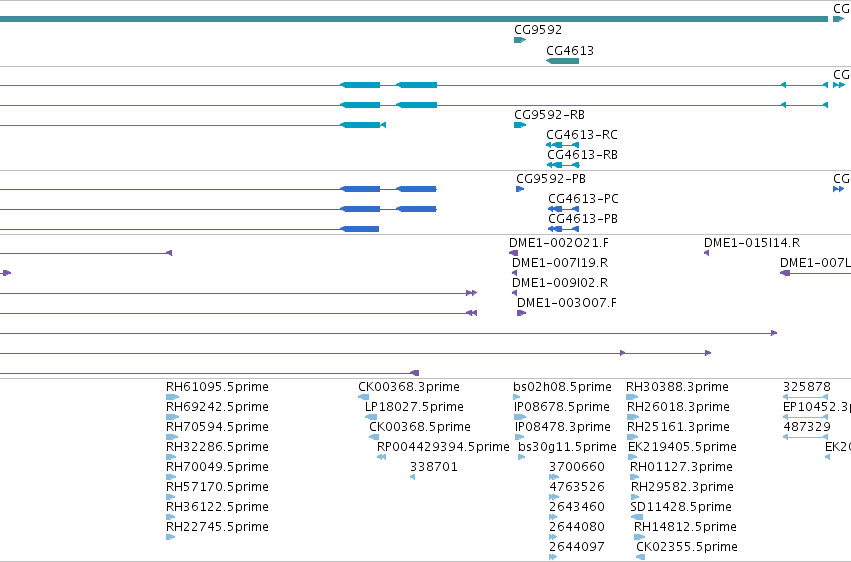The width and height of the screenshot is (851, 562).
Task: Click the CK00368.3prime EST label
Action: click(x=409, y=387)
